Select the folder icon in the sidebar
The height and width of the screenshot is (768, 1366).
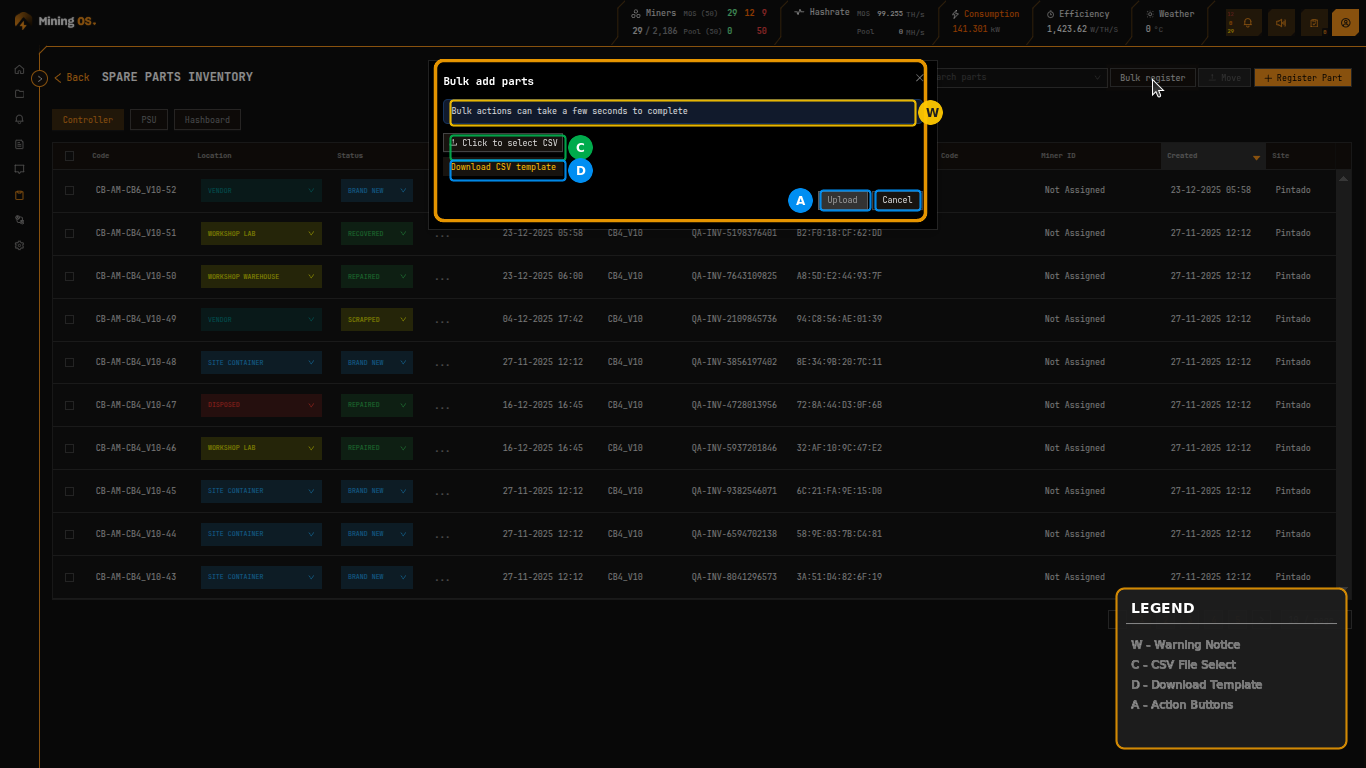click(x=18, y=95)
